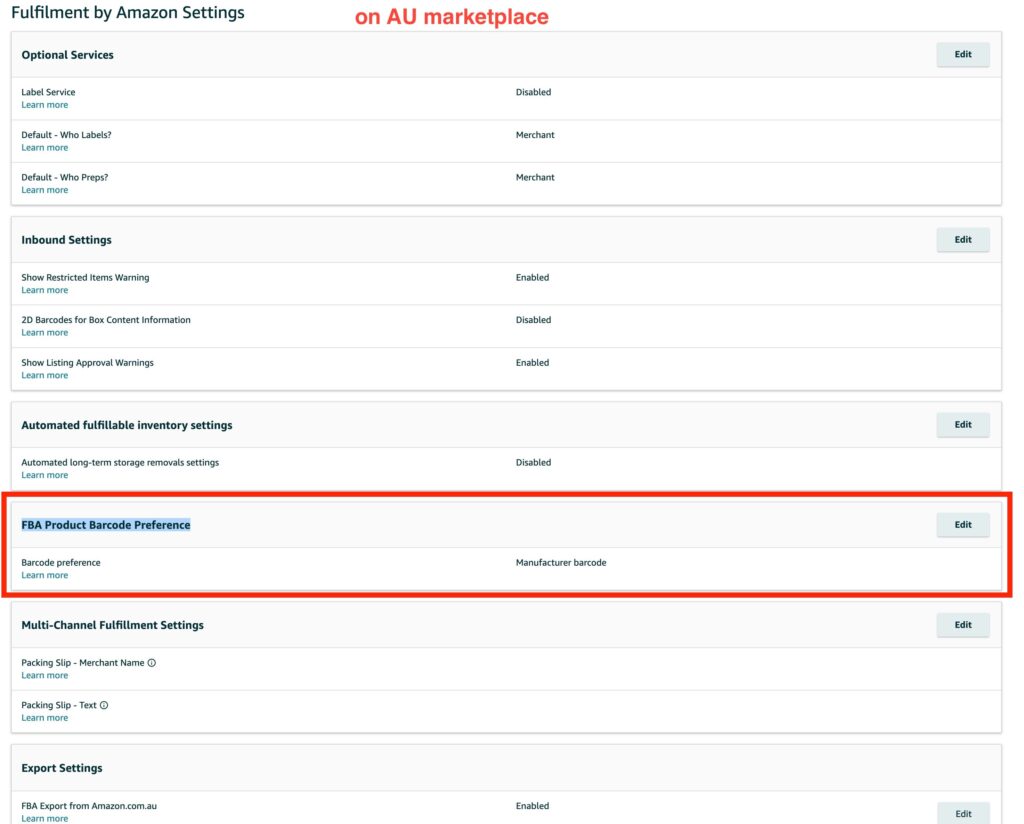
Task: Learn more under Packing Slip - Merchant Name
Action: 45,676
